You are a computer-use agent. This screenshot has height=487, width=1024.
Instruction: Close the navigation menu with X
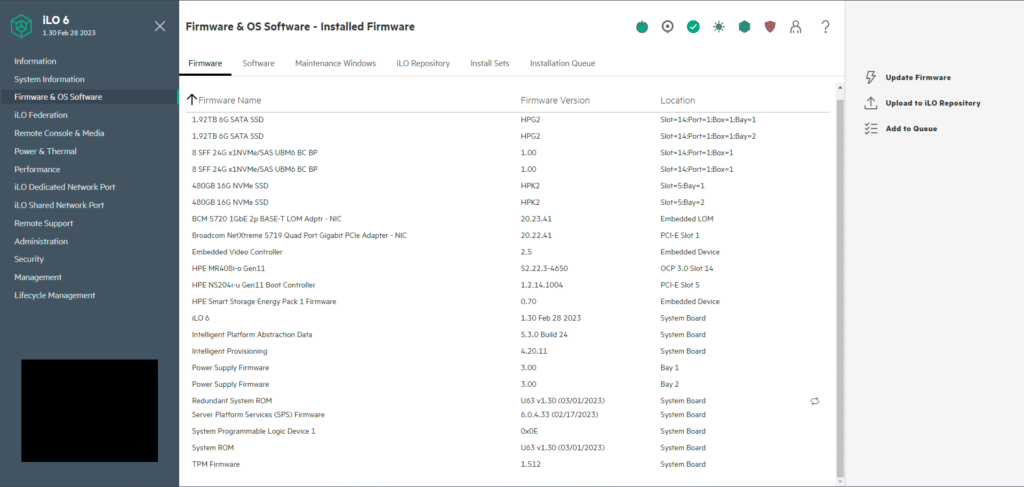tap(160, 26)
